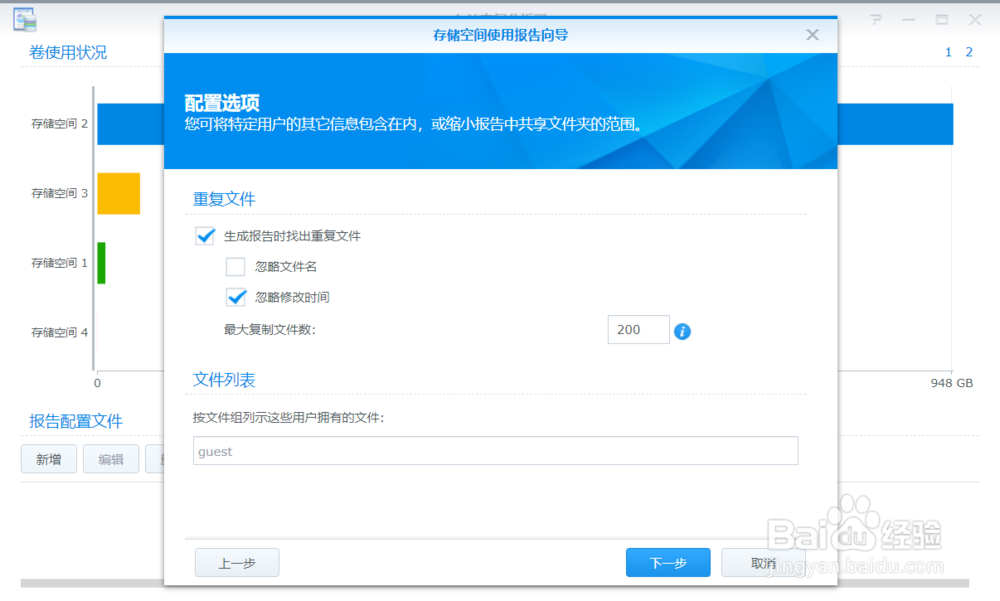This screenshot has width=1000, height=601.
Task: Close the 存储空间使用报告向导 dialog with X
Action: click(x=812, y=34)
